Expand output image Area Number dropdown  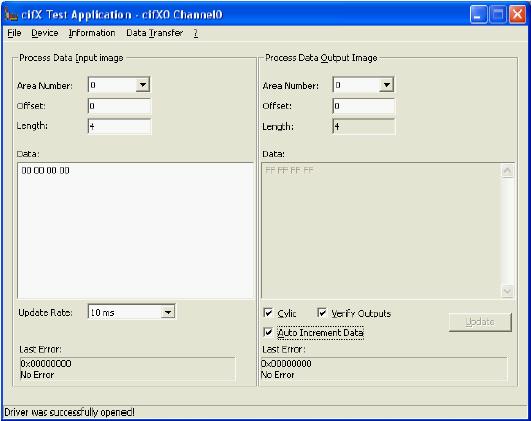coord(387,85)
